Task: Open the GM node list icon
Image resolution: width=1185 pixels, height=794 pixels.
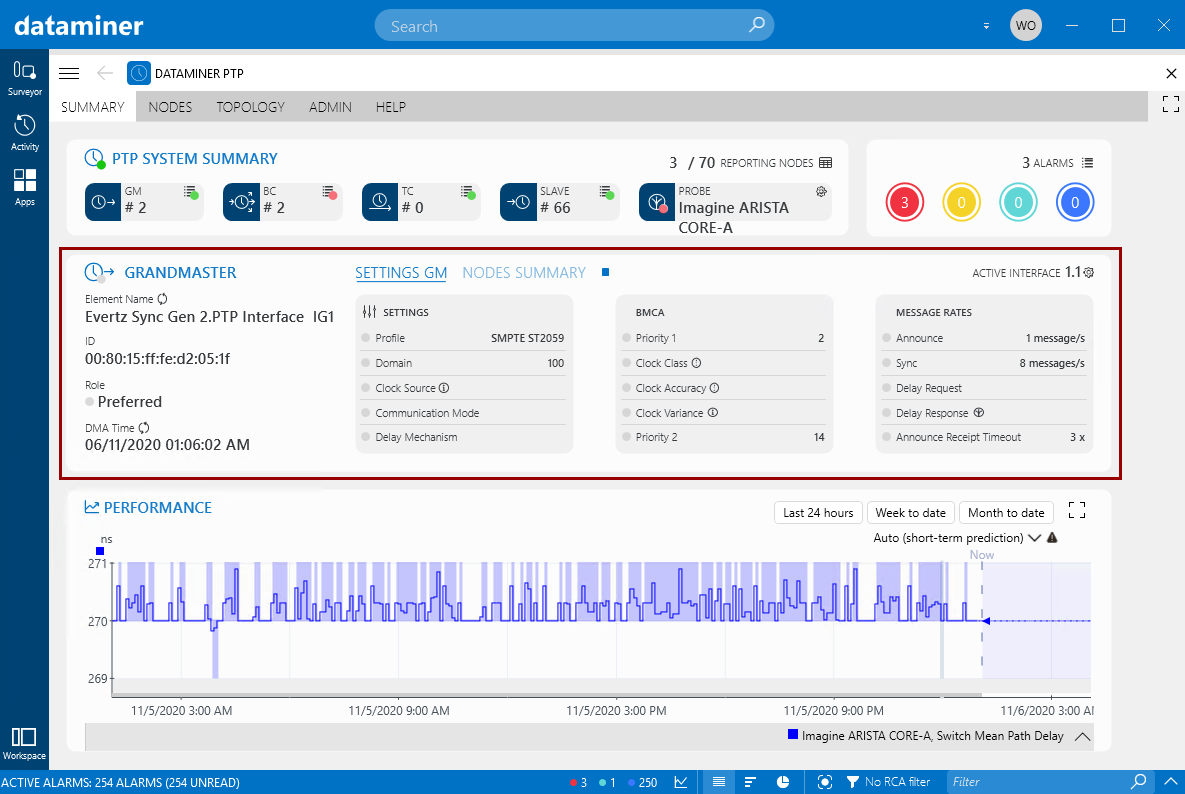Action: pyautogui.click(x=190, y=192)
